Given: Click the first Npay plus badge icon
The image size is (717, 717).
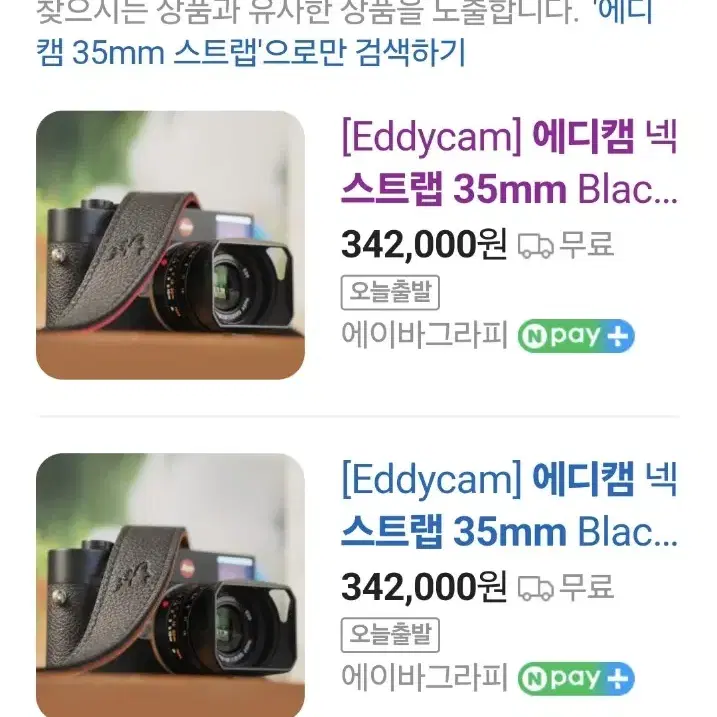Looking at the screenshot, I should click(x=576, y=336).
